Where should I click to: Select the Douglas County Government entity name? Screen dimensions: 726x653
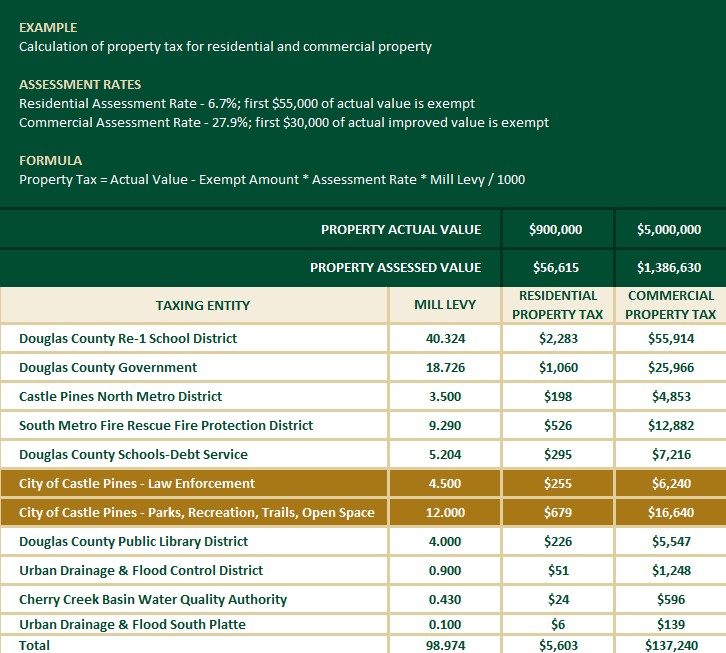point(108,367)
